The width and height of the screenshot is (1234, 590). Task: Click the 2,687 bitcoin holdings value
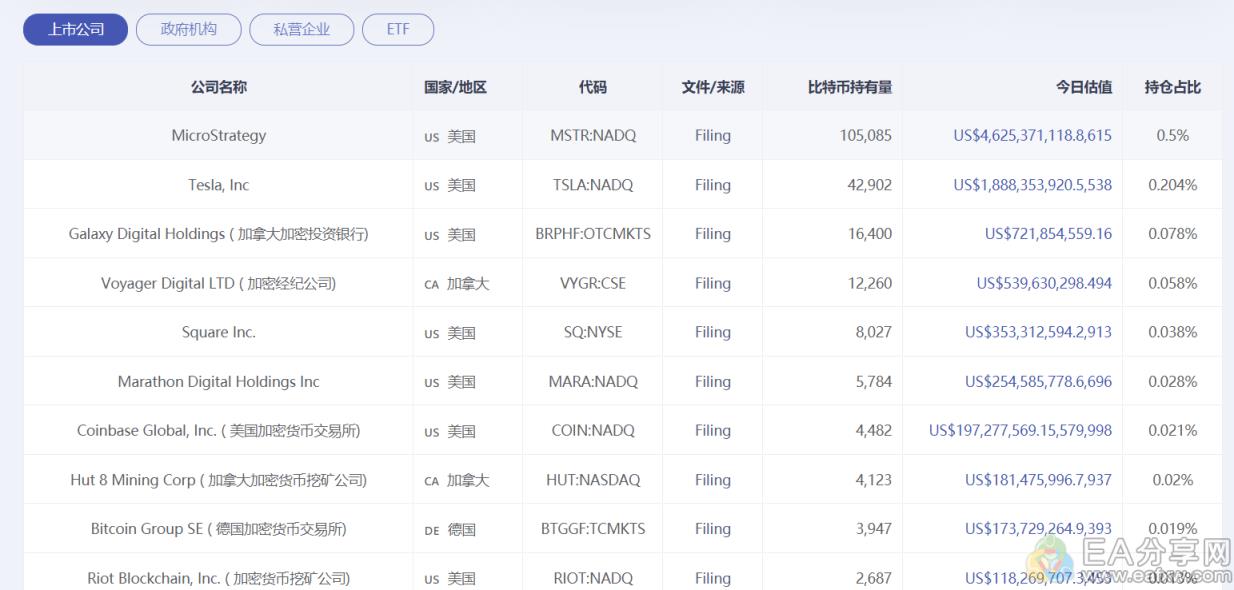click(874, 578)
